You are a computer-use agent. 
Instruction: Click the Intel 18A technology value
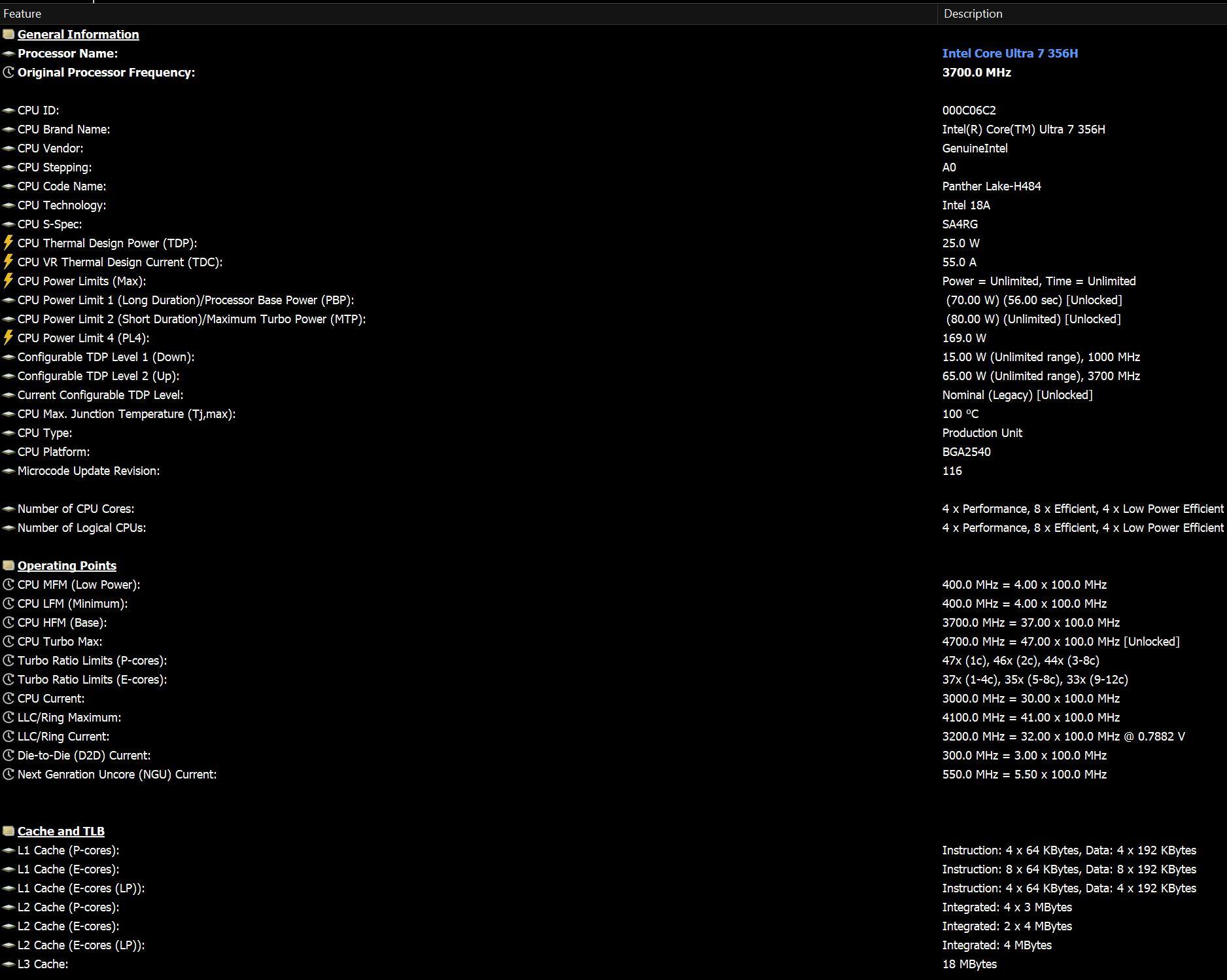click(966, 205)
